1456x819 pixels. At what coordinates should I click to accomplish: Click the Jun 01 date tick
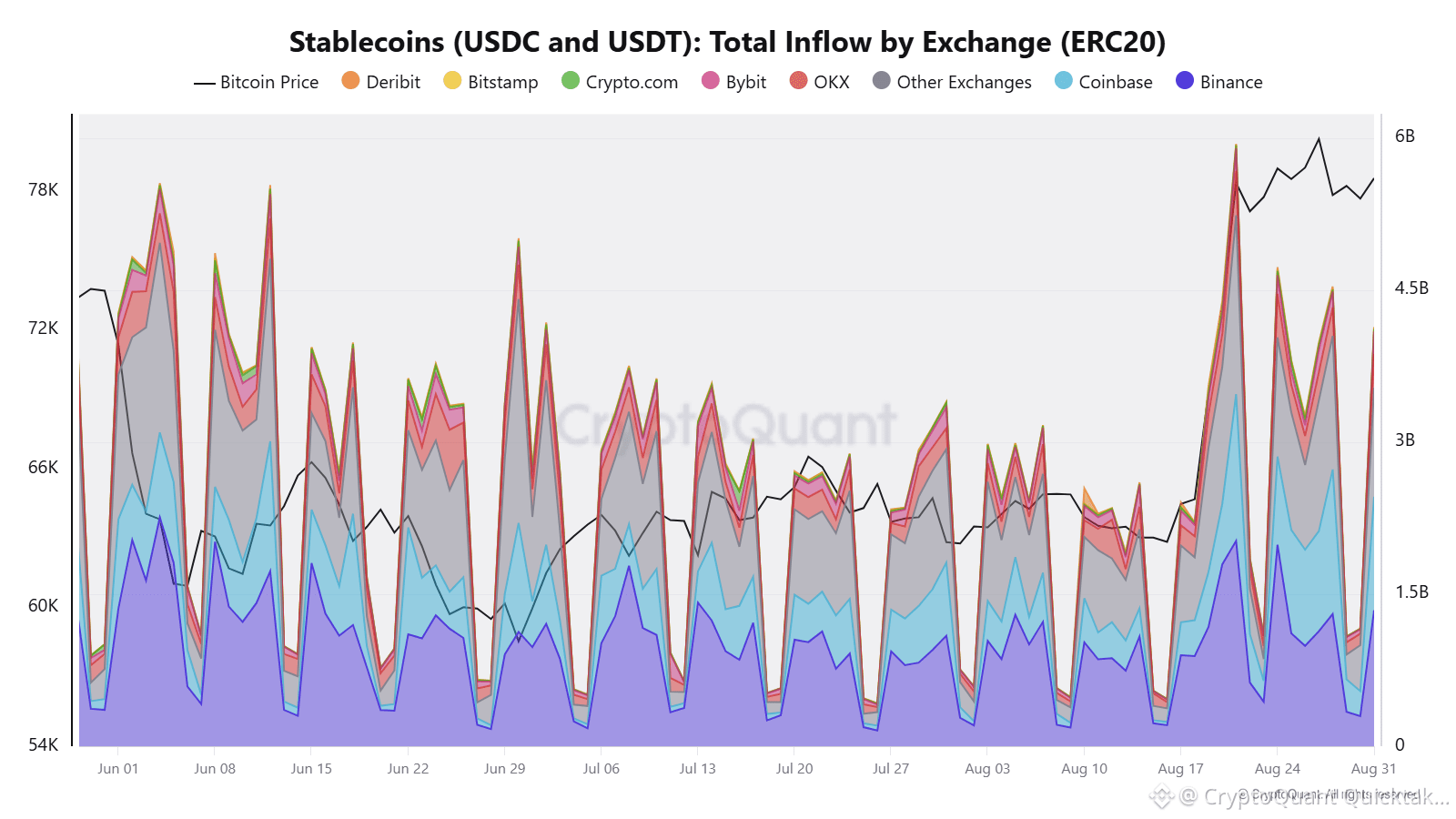118,769
